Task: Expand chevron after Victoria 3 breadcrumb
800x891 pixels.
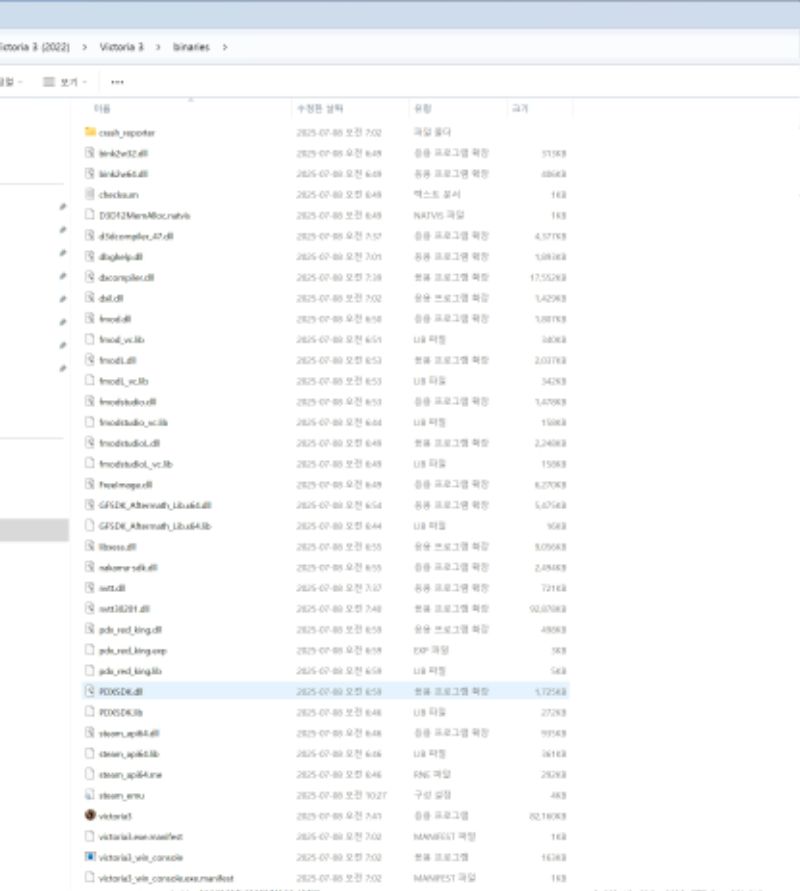Action: coord(159,47)
